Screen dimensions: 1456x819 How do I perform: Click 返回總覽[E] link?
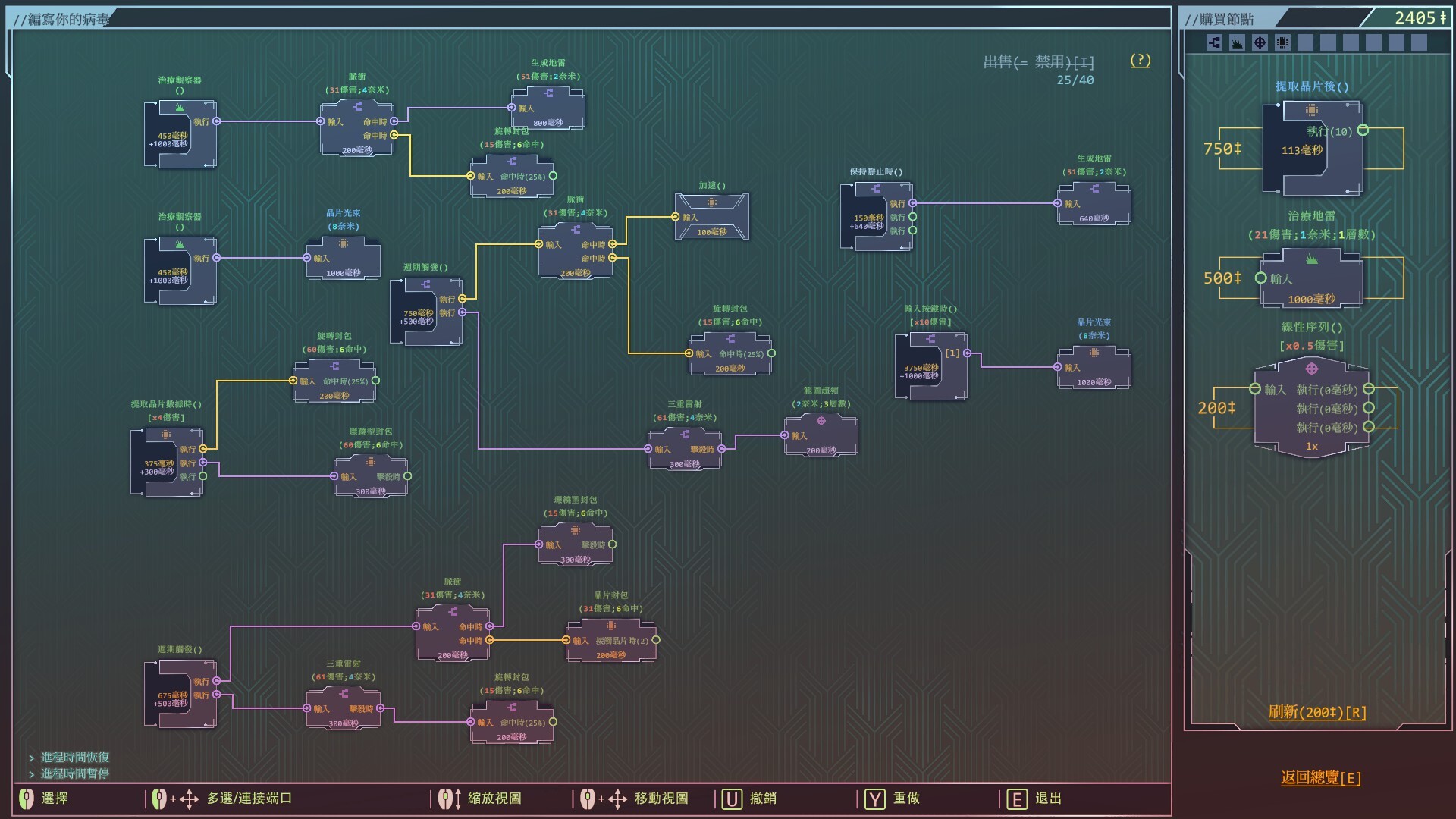(1320, 778)
